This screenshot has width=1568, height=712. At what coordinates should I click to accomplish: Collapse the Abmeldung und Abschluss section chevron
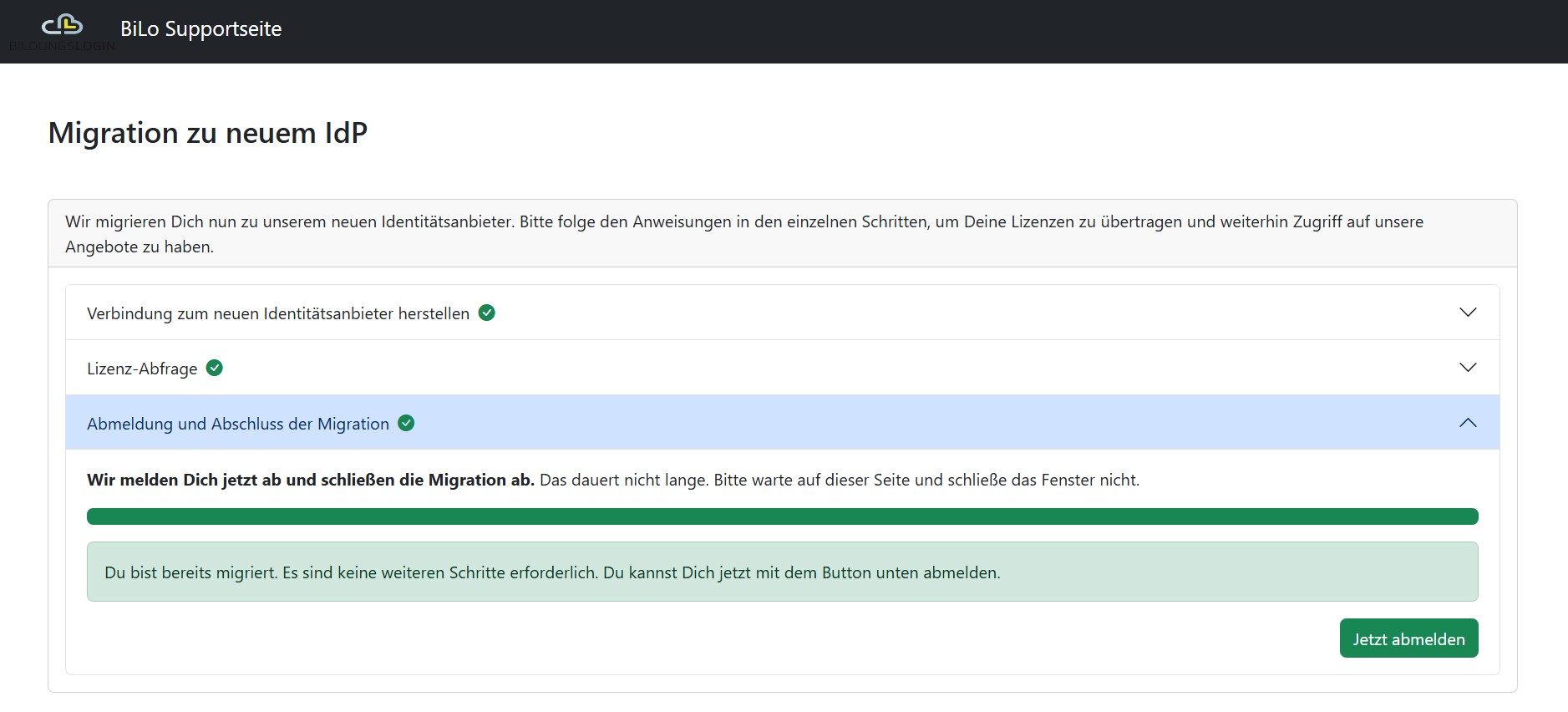[1468, 423]
